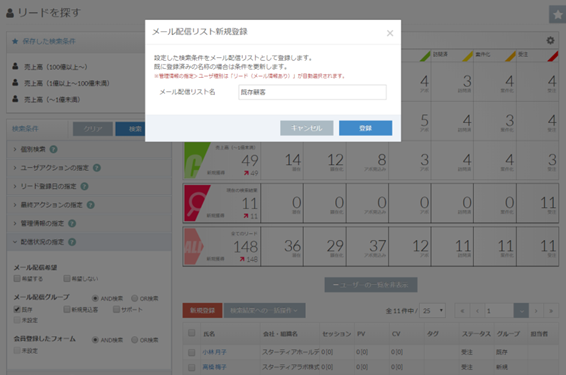Check the row checkbox for 小林 月子

point(192,352)
